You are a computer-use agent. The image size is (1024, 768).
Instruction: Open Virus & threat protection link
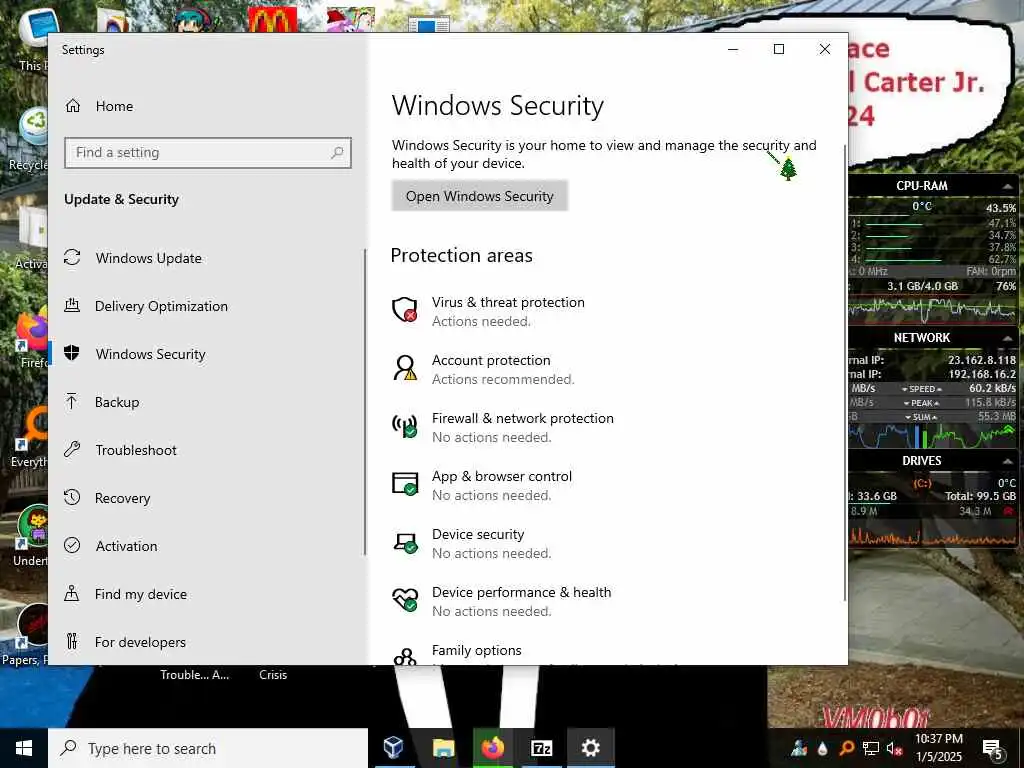pyautogui.click(x=508, y=302)
